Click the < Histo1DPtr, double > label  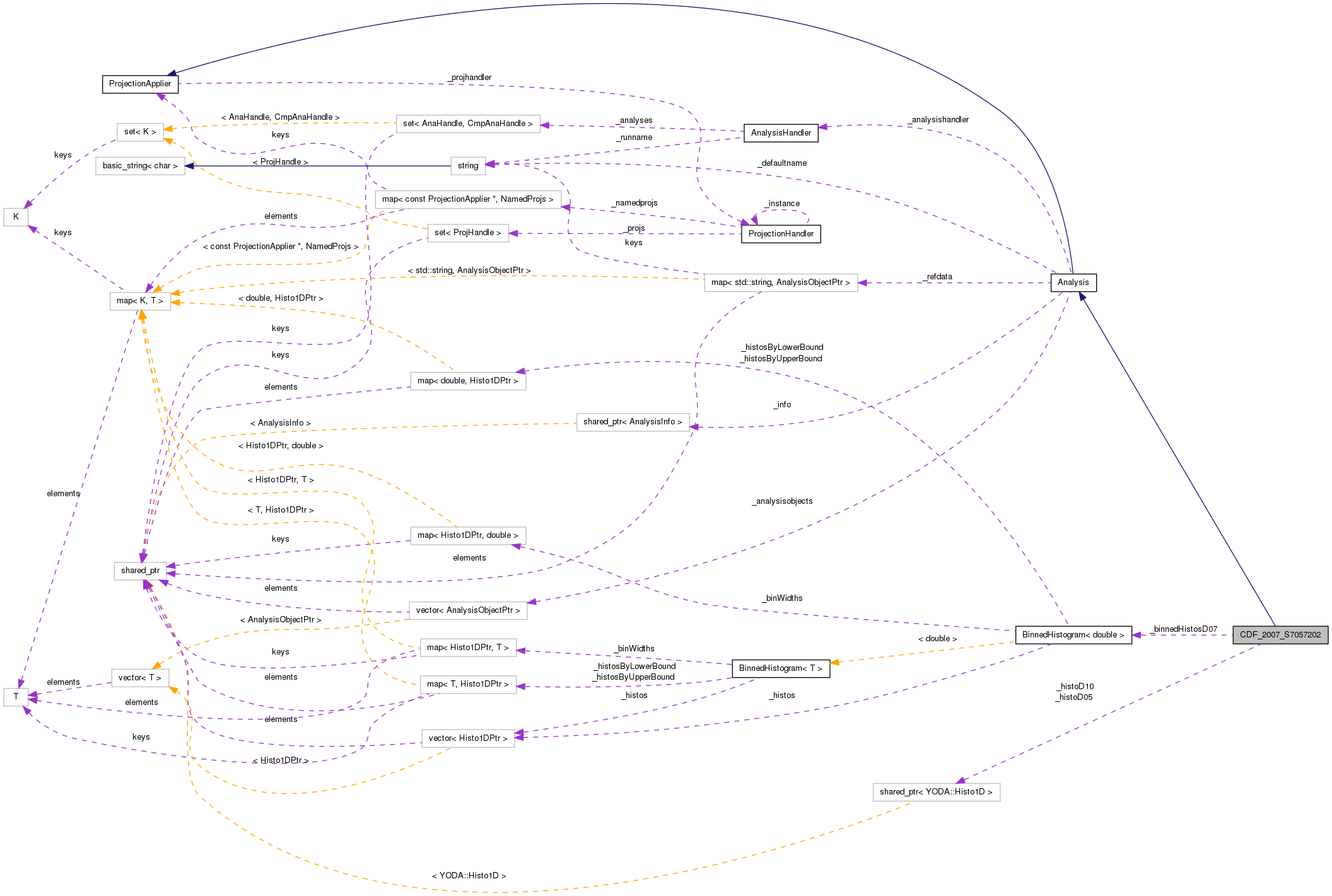(x=281, y=446)
